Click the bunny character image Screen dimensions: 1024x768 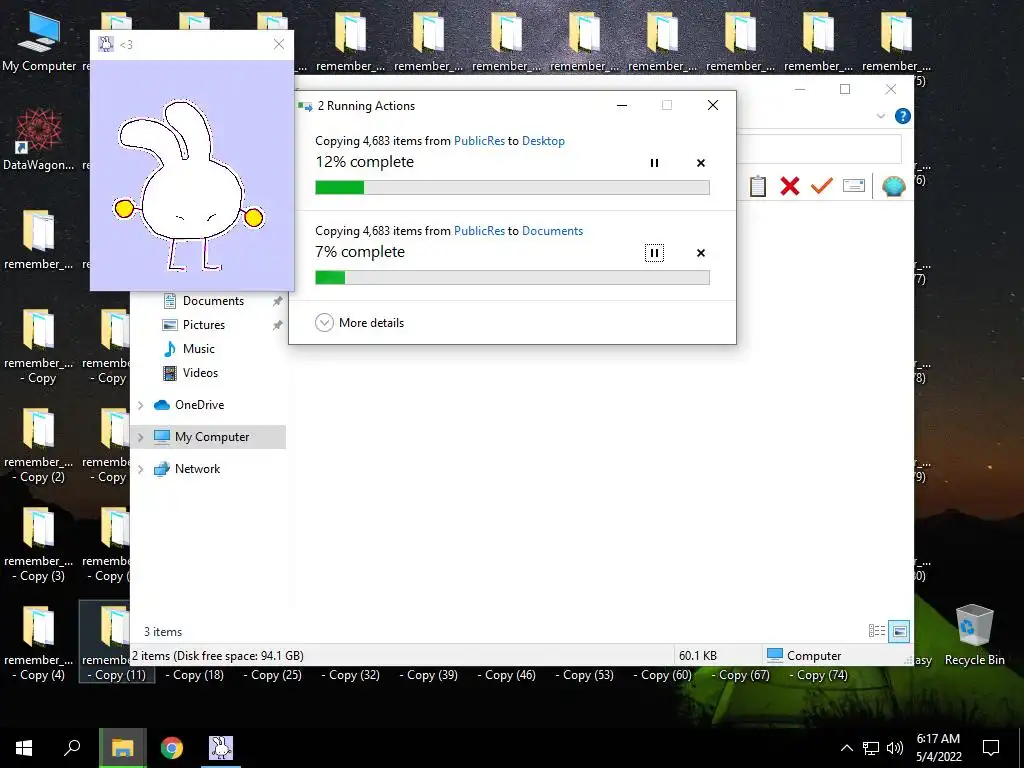[189, 185]
